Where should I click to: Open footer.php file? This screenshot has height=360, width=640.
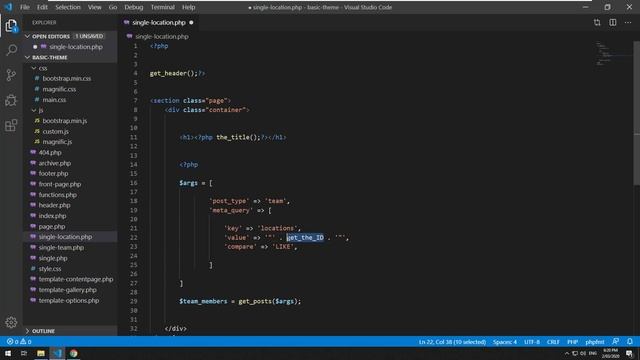tap(53, 173)
